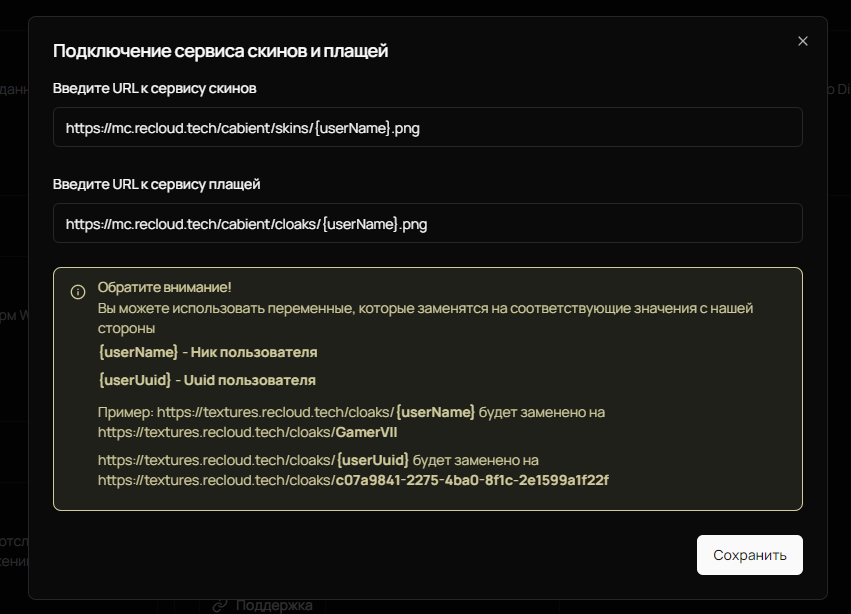This screenshot has height=614, width=851.
Task: Click the {userName} - Ник пользователя line
Action: pyautogui.click(x=208, y=353)
